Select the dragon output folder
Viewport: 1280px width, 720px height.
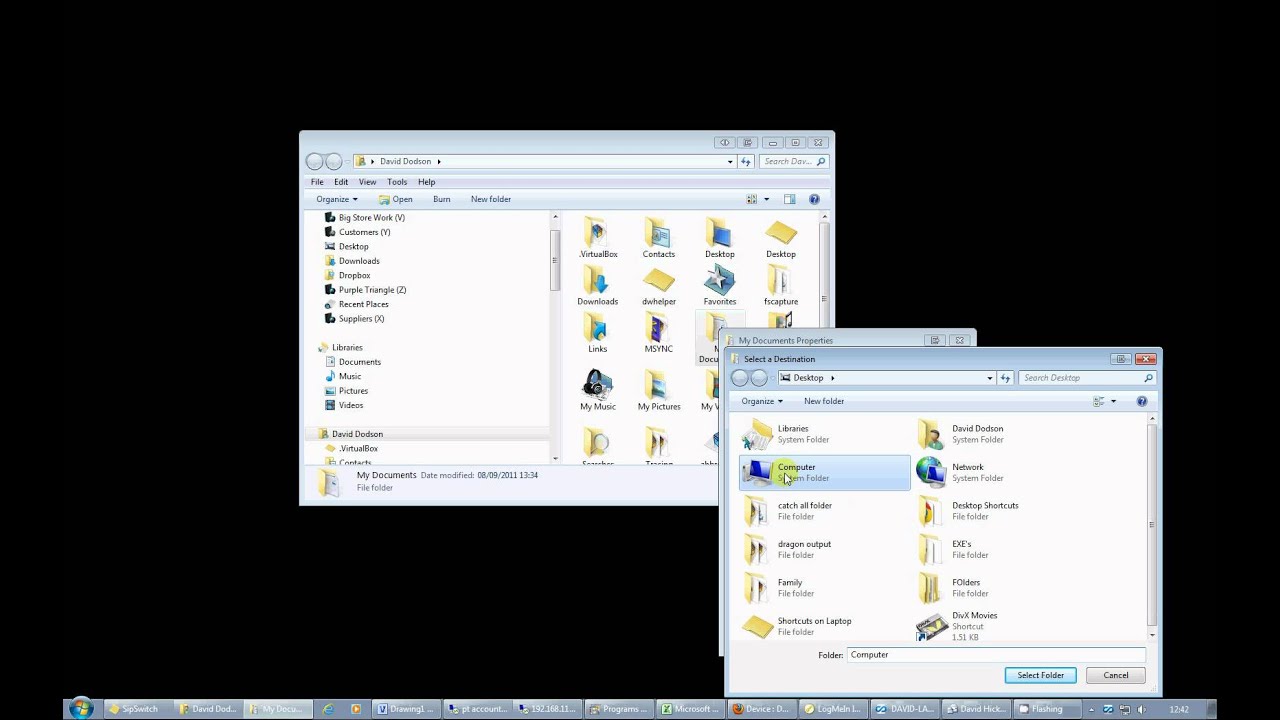[824, 549]
